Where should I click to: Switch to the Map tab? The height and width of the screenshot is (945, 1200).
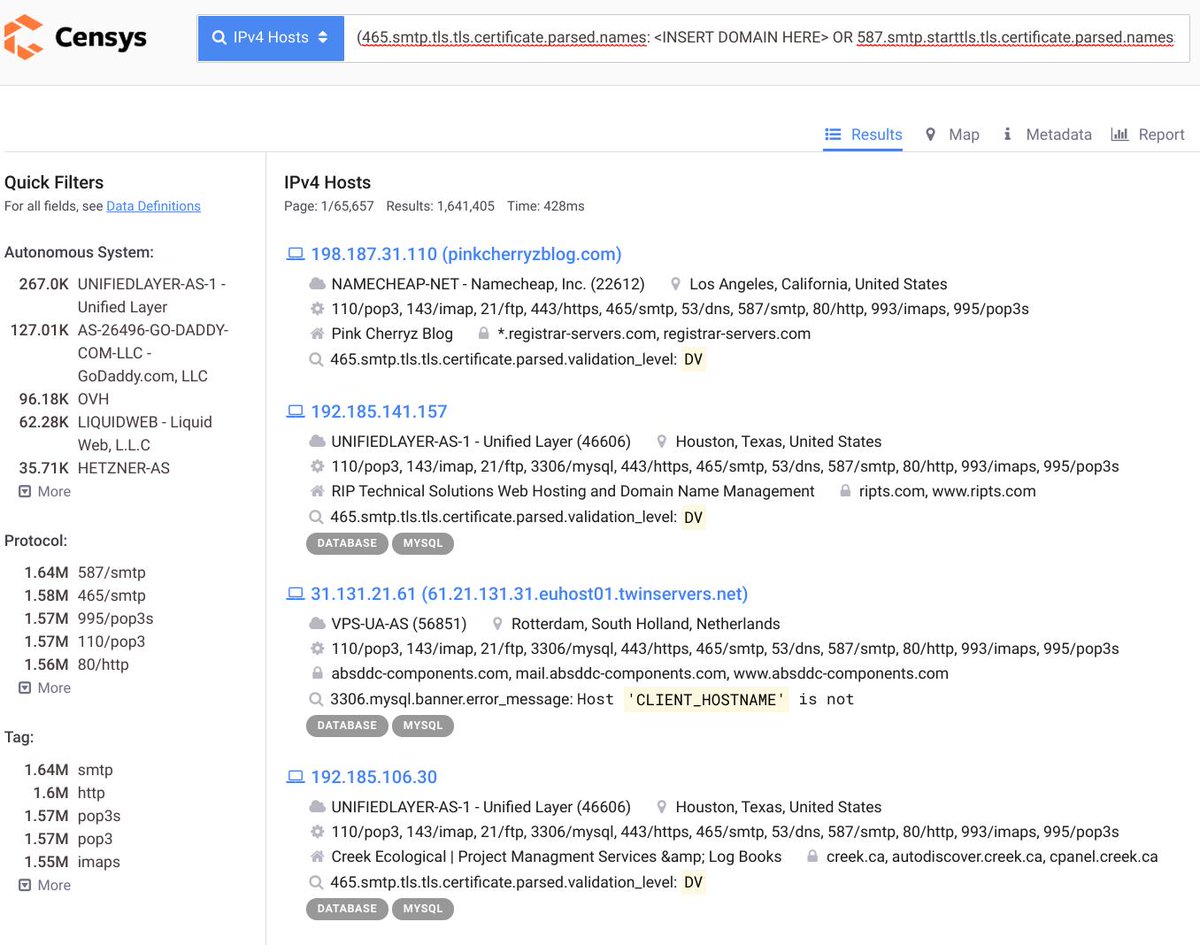point(952,134)
